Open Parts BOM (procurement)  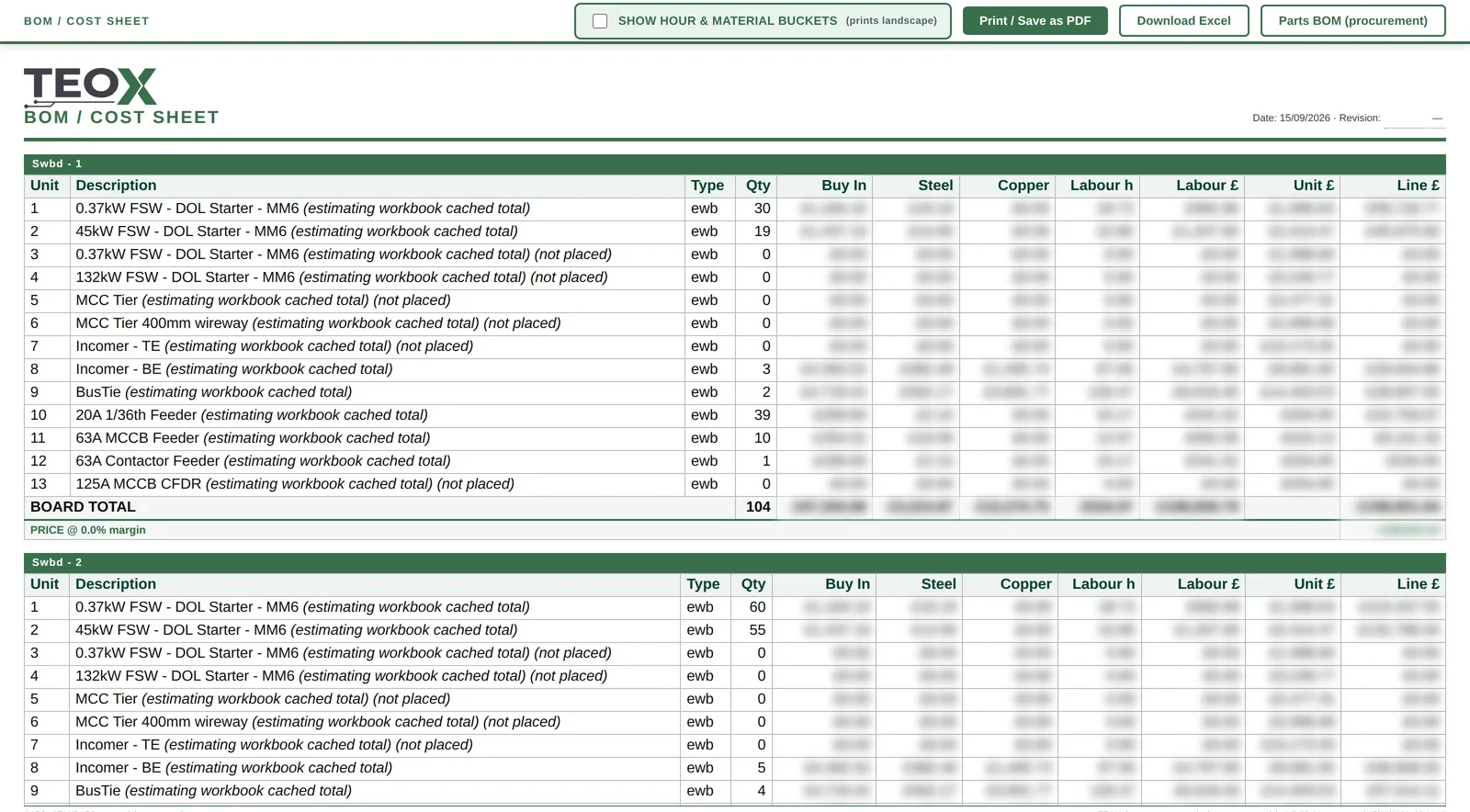(x=1352, y=20)
